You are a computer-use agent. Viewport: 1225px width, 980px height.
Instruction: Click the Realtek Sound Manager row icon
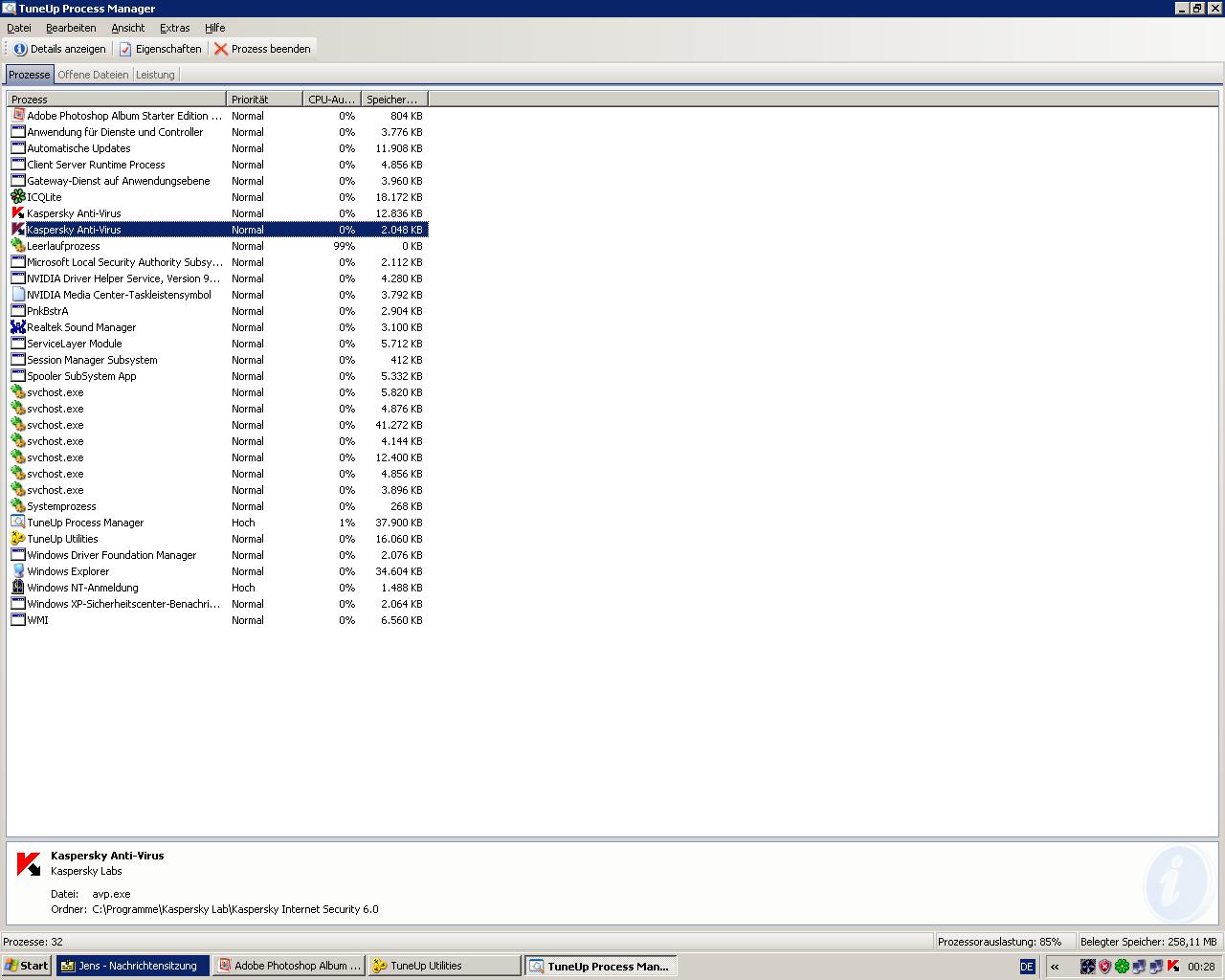pyautogui.click(x=18, y=327)
